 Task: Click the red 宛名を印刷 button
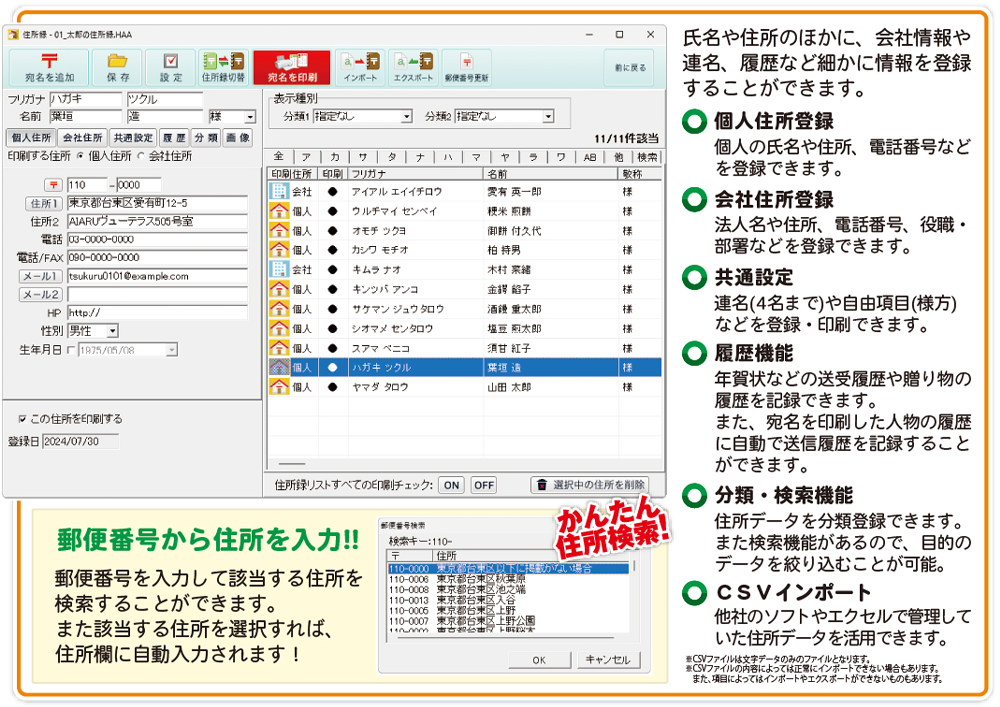[x=291, y=67]
